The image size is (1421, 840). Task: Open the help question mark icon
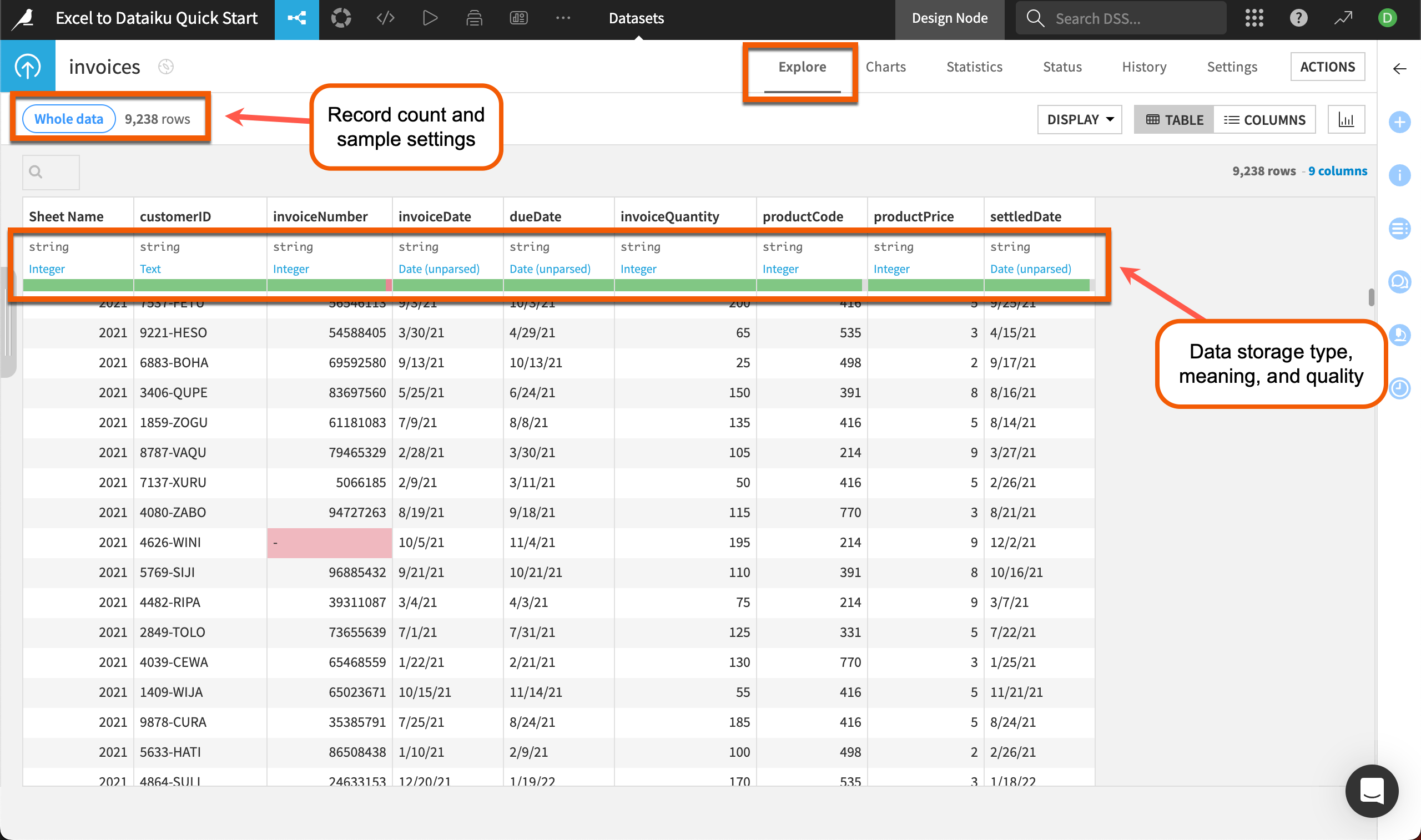pyautogui.click(x=1298, y=18)
